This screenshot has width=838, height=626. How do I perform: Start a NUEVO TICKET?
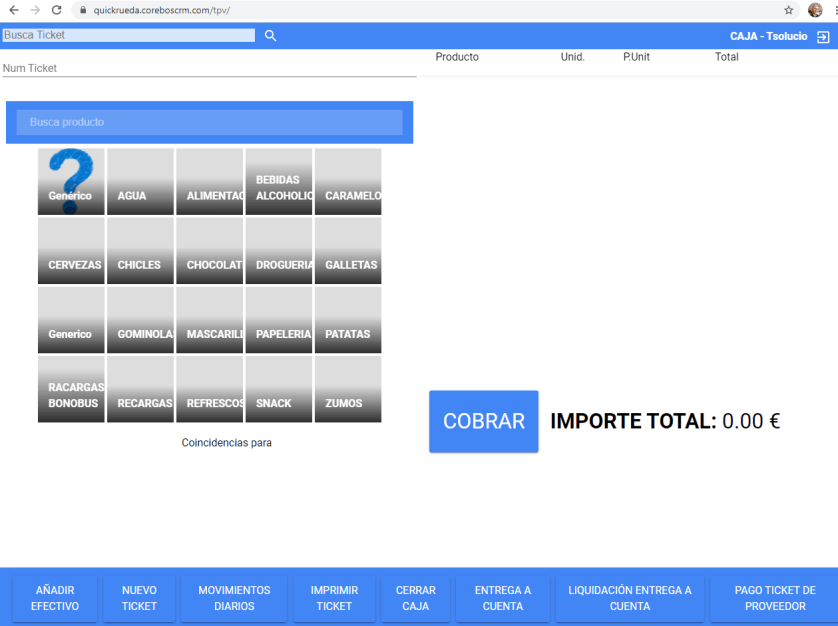pyautogui.click(x=139, y=598)
